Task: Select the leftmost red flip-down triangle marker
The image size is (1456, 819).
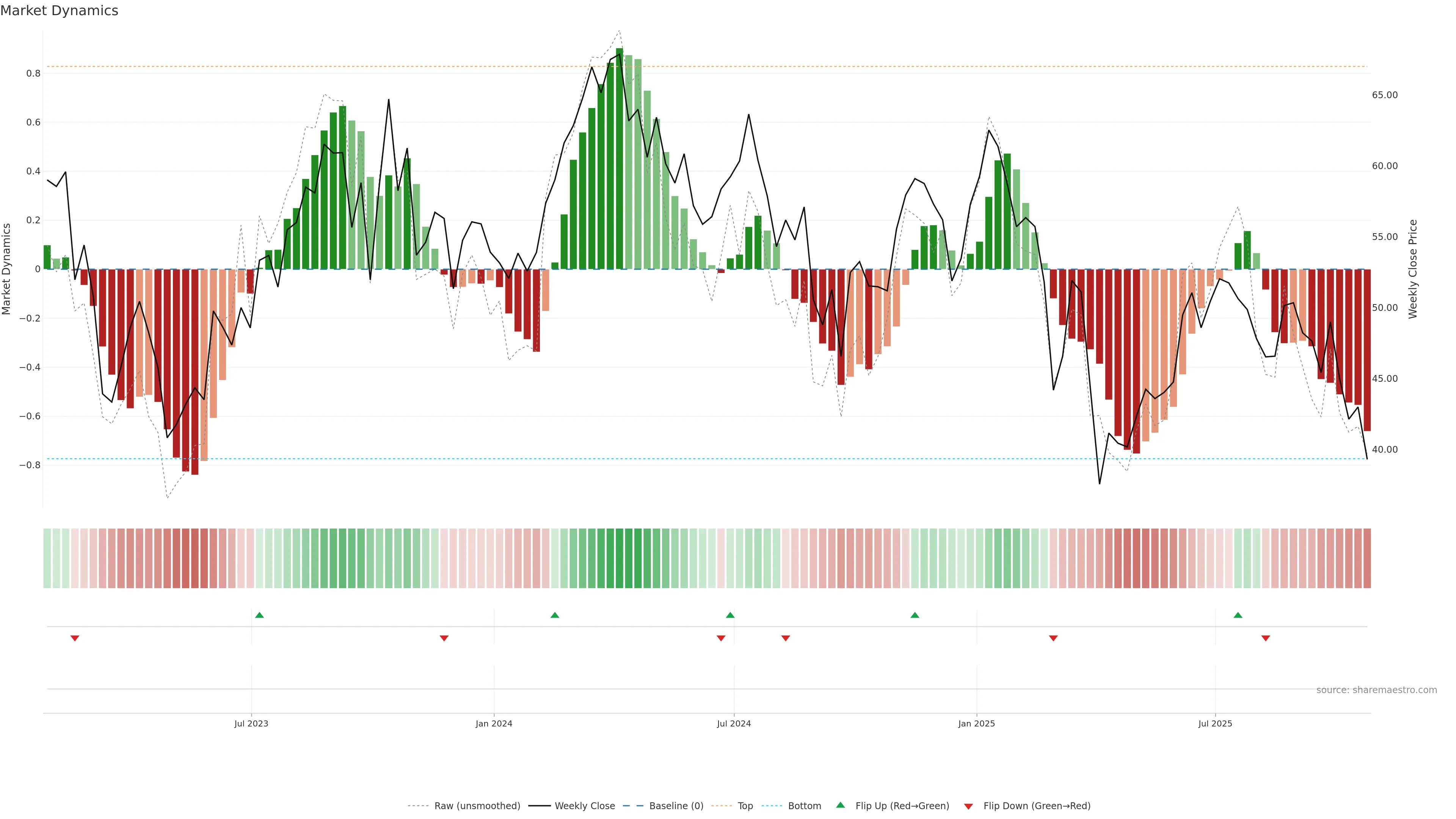Action: pyautogui.click(x=75, y=638)
